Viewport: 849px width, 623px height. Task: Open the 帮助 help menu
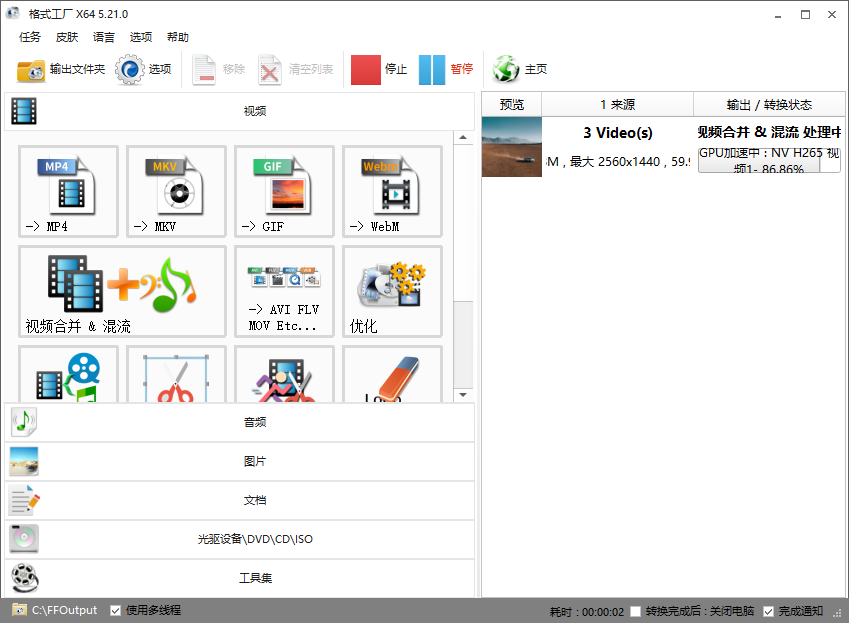click(178, 37)
